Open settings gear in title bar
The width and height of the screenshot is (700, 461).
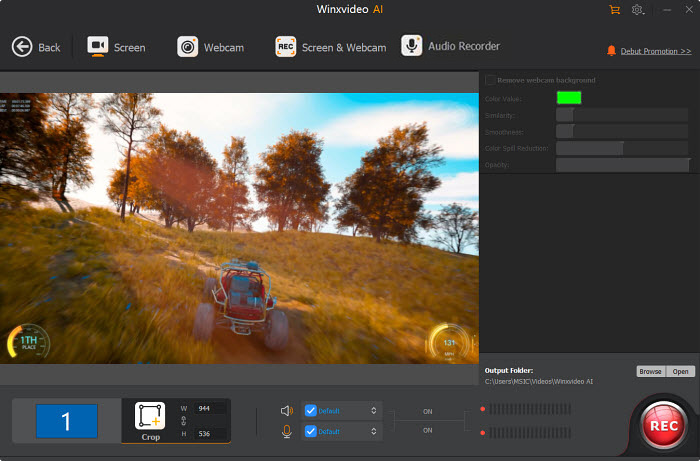pyautogui.click(x=637, y=10)
